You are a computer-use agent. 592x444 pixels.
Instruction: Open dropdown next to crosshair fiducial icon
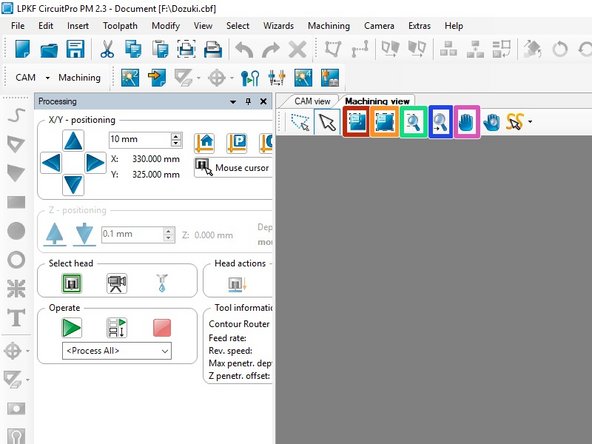[232, 78]
